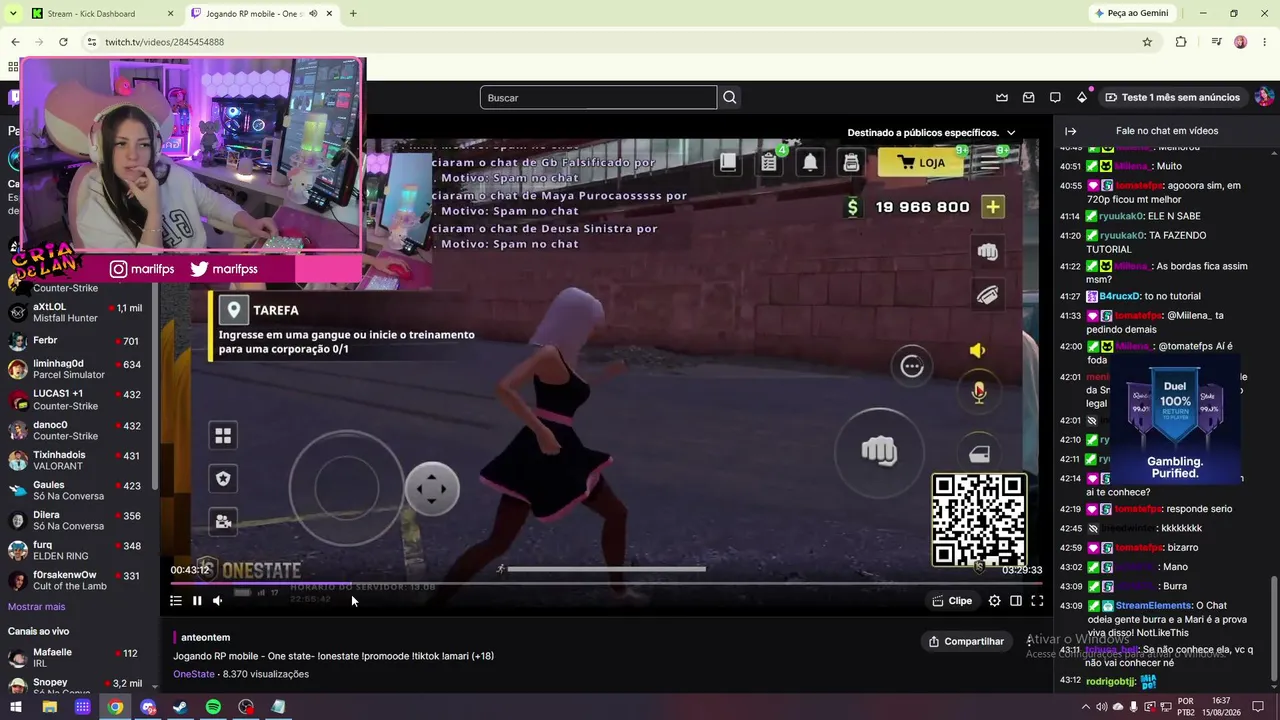Open the taskbar volume icon
The width and height of the screenshot is (1280, 720).
1101,707
